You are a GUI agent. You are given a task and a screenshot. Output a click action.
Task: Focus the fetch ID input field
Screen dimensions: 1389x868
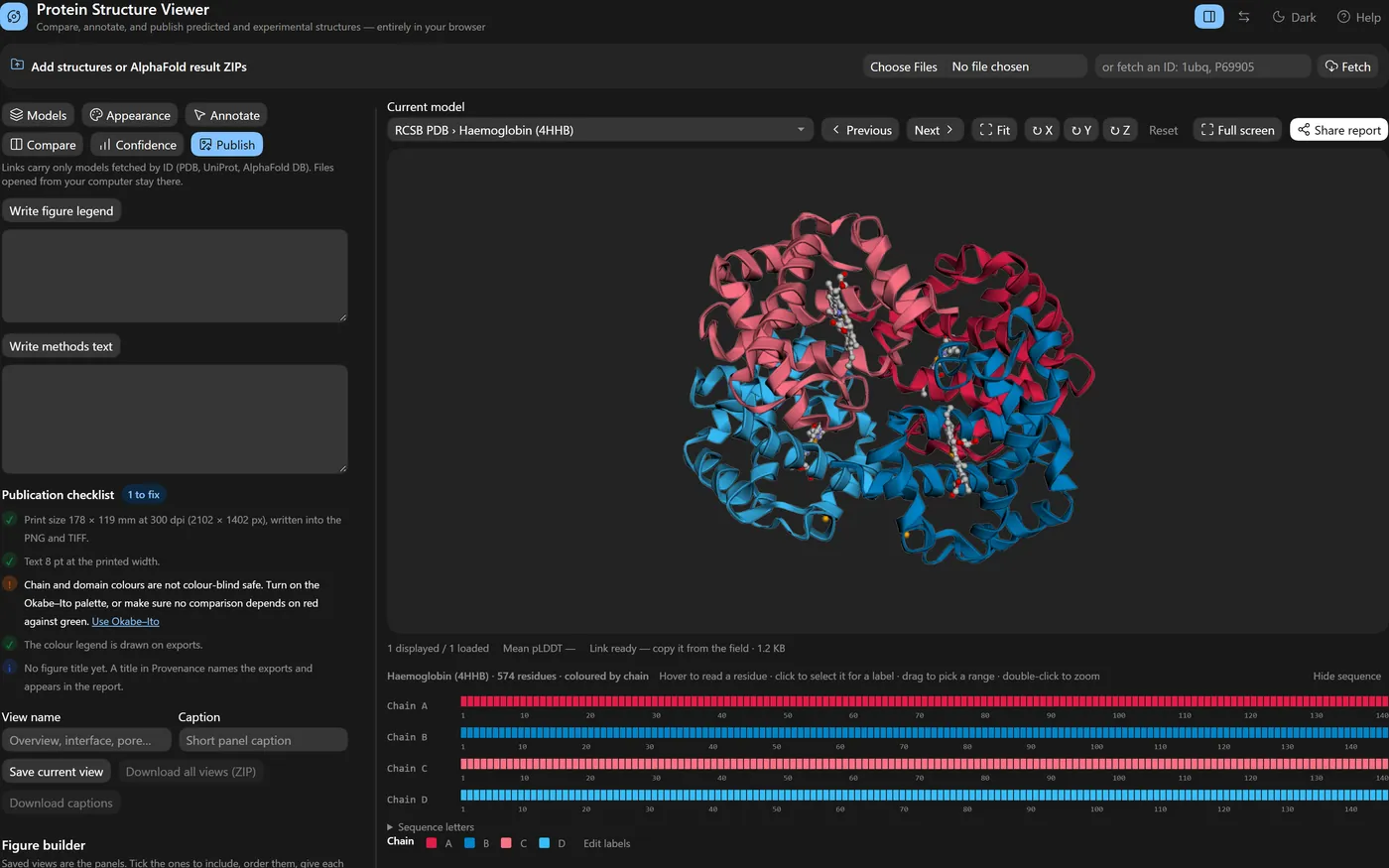pos(1202,66)
